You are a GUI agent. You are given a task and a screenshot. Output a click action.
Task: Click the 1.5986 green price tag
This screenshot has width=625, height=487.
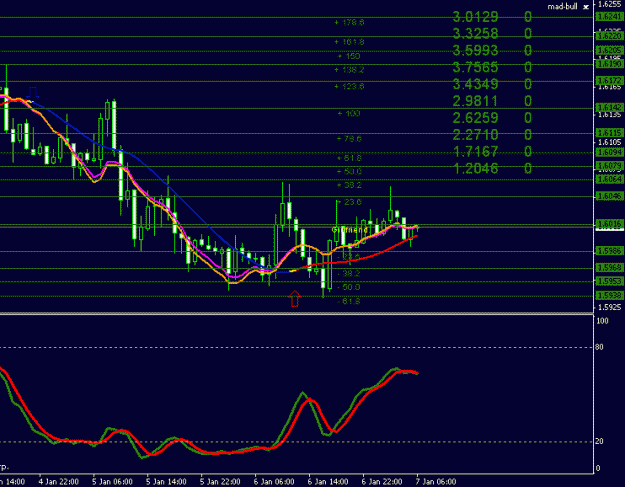(x=609, y=251)
